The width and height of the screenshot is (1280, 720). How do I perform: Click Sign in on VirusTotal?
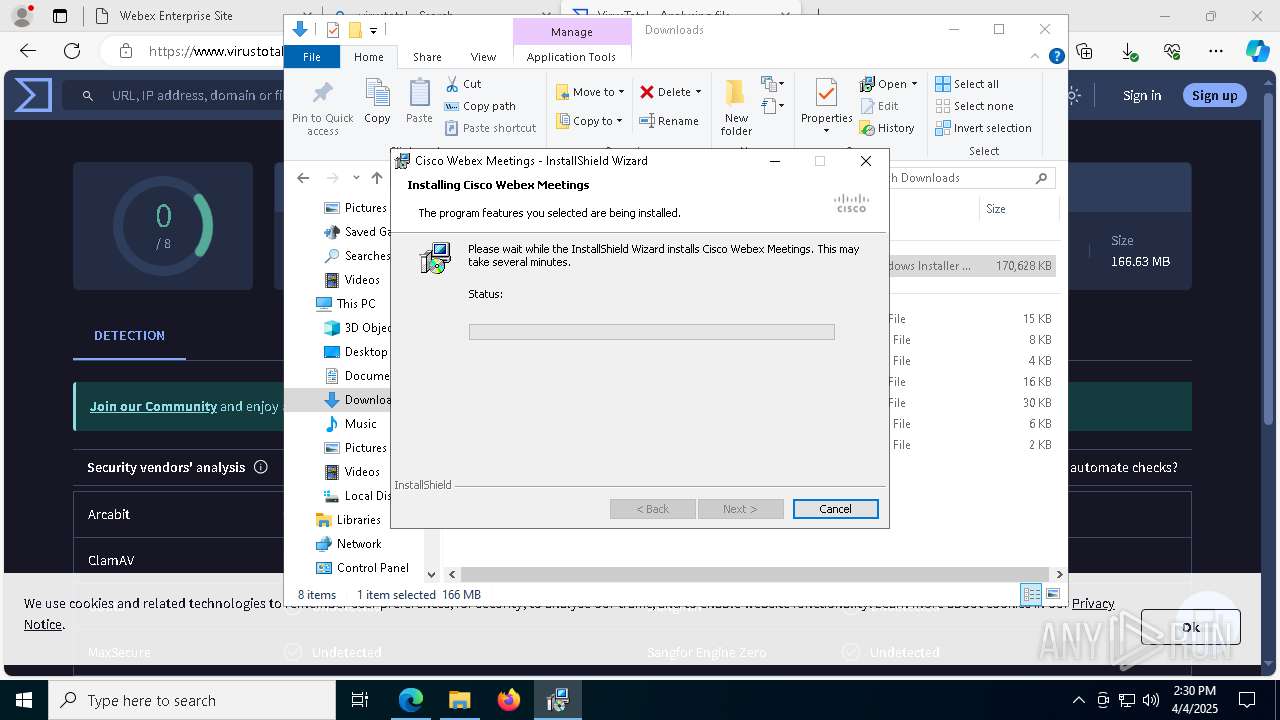tap(1142, 96)
